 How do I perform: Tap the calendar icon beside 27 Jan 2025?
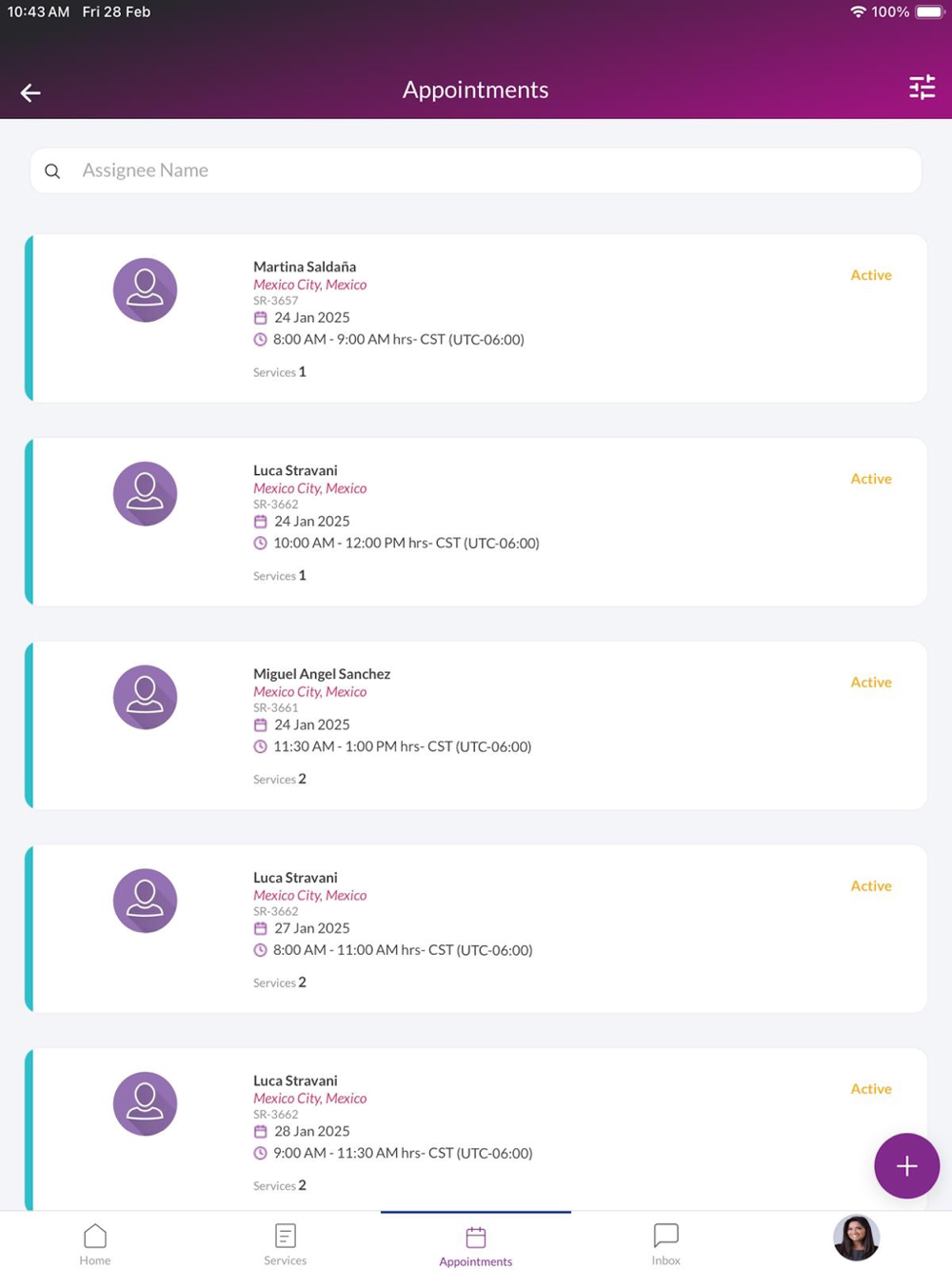260,928
